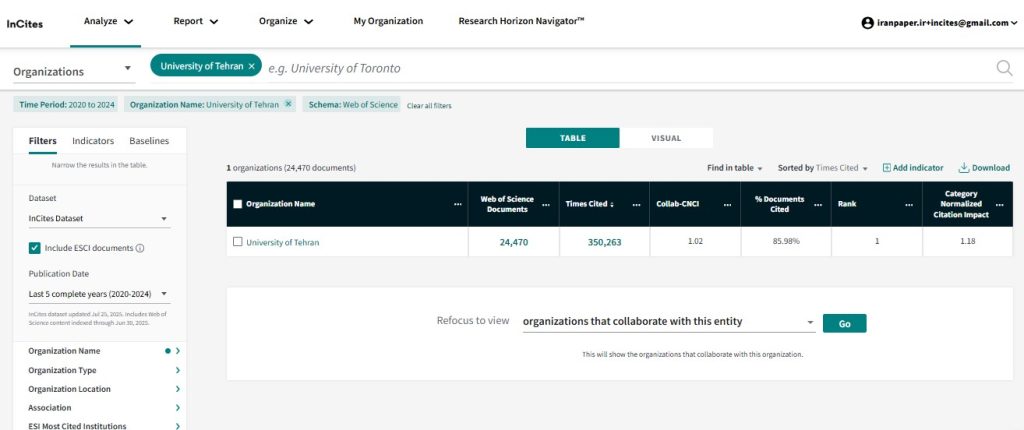Screen dimensions: 1024x430
Task: Open the Organization Name column options ellipsis
Action: point(458,204)
